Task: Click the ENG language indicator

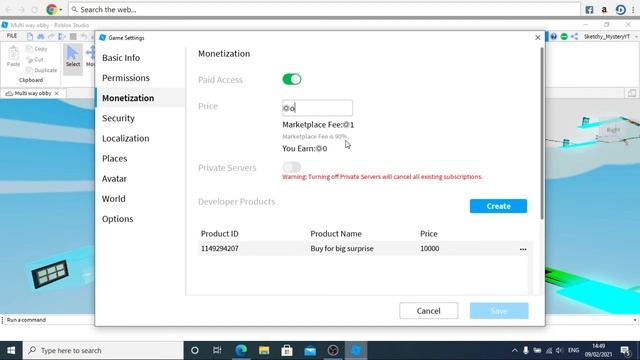Action: pyautogui.click(x=573, y=350)
